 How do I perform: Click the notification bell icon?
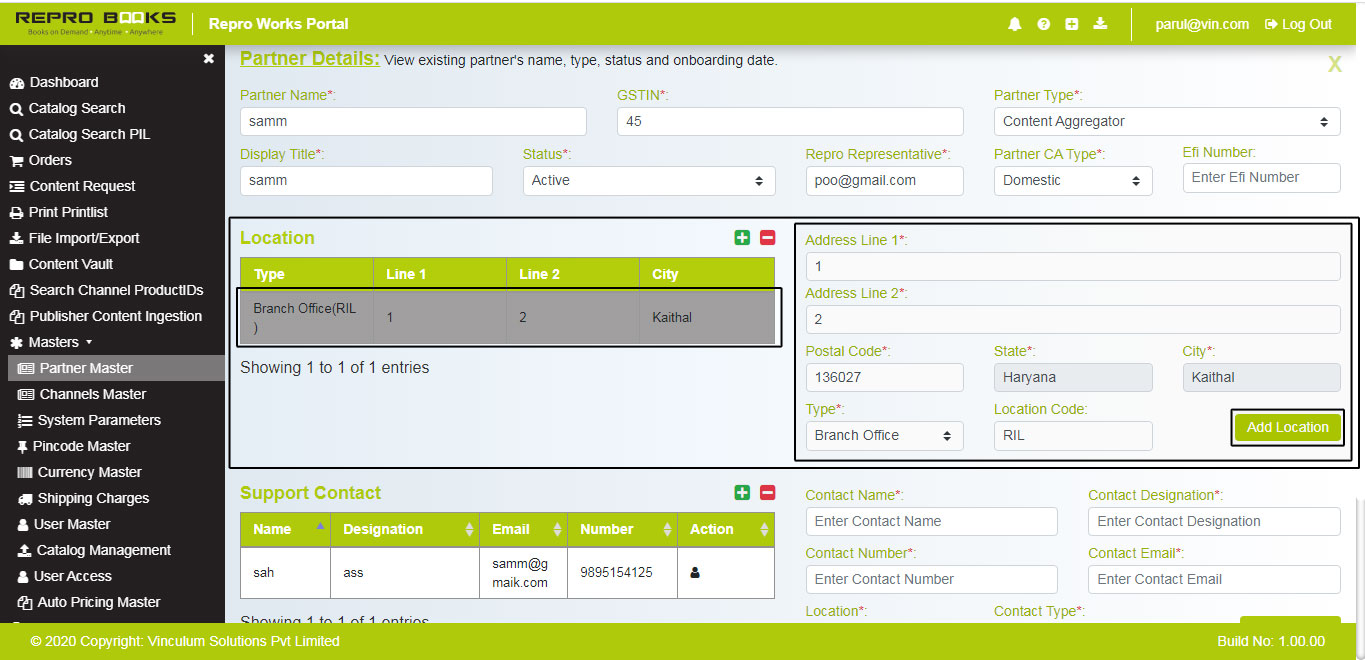point(1015,24)
